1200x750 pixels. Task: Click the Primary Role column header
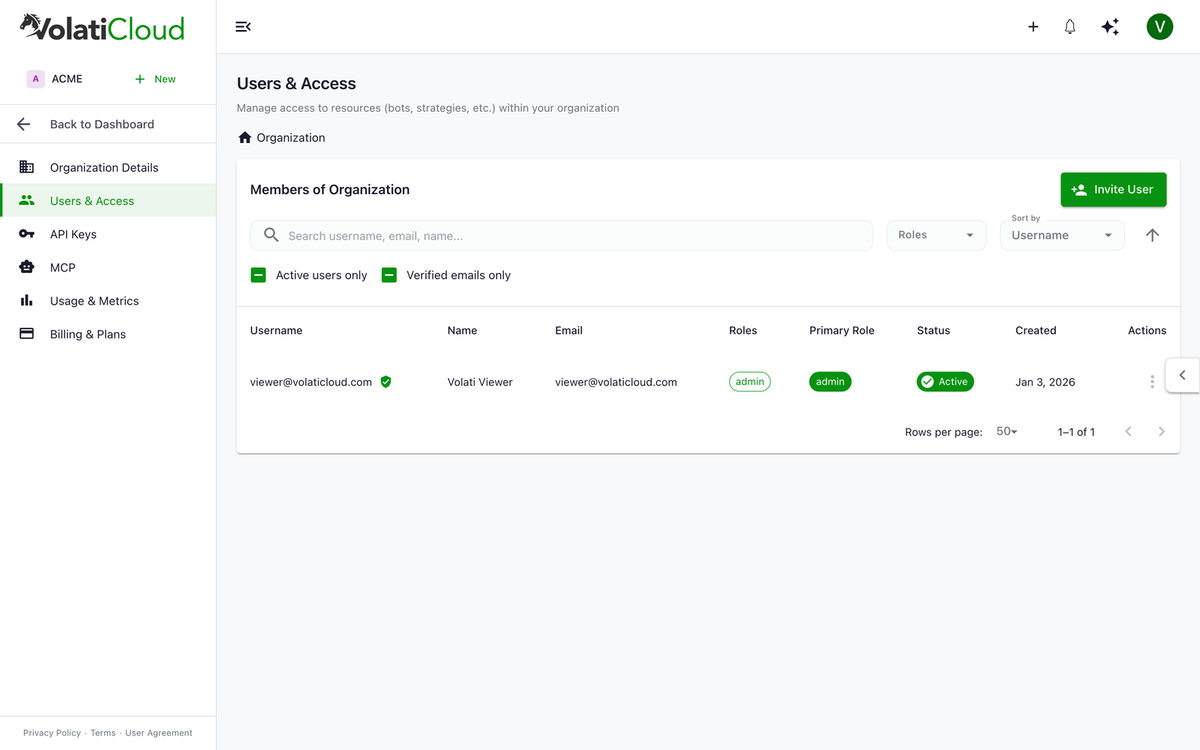(842, 330)
